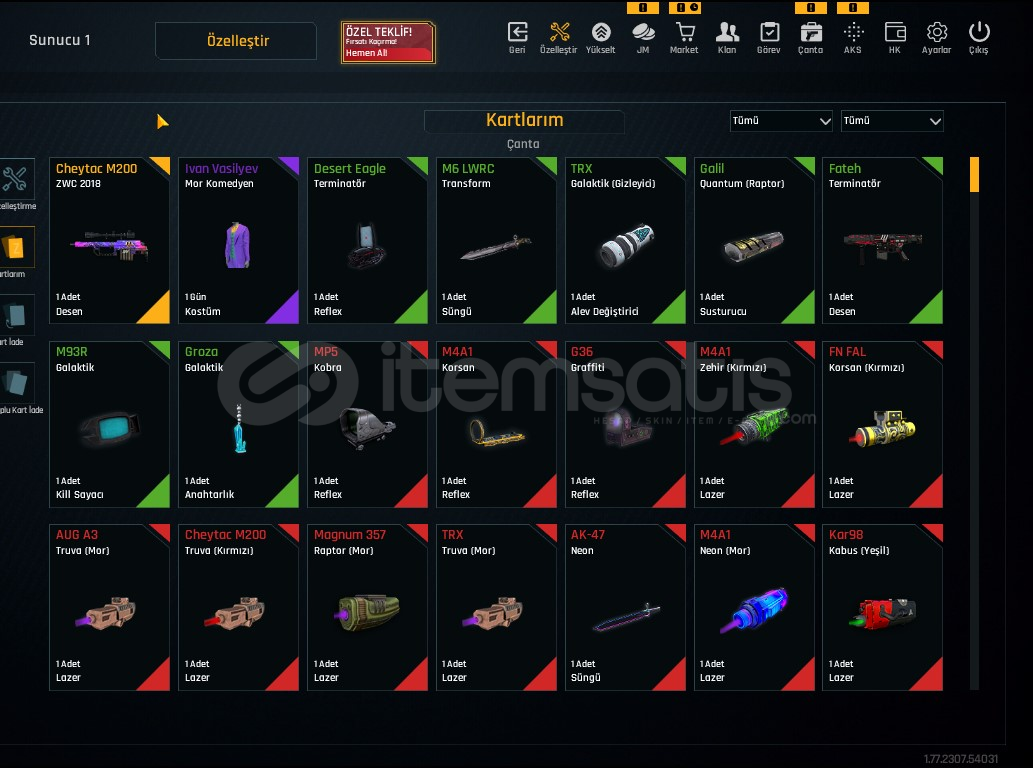Viewport: 1033px width, 768px height.
Task: Open Ayarlar settings gear
Action: pos(936,38)
